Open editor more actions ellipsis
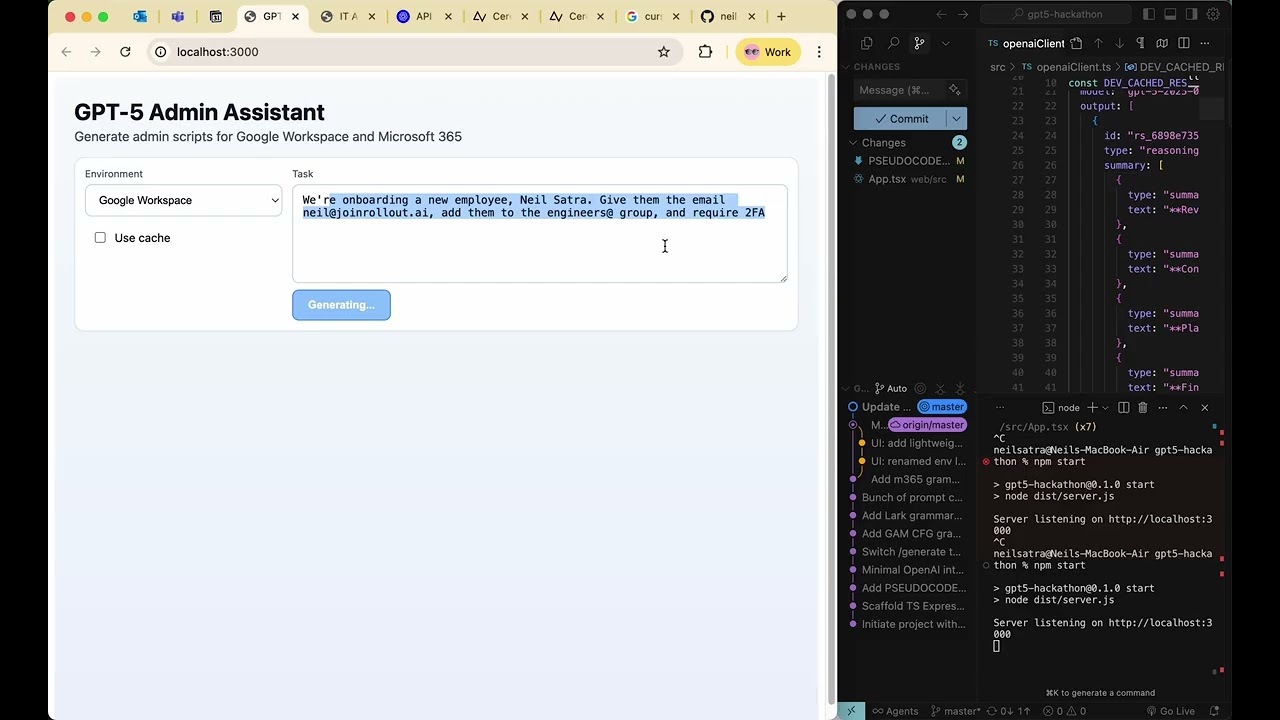Viewport: 1280px width, 720px height. 1205,43
